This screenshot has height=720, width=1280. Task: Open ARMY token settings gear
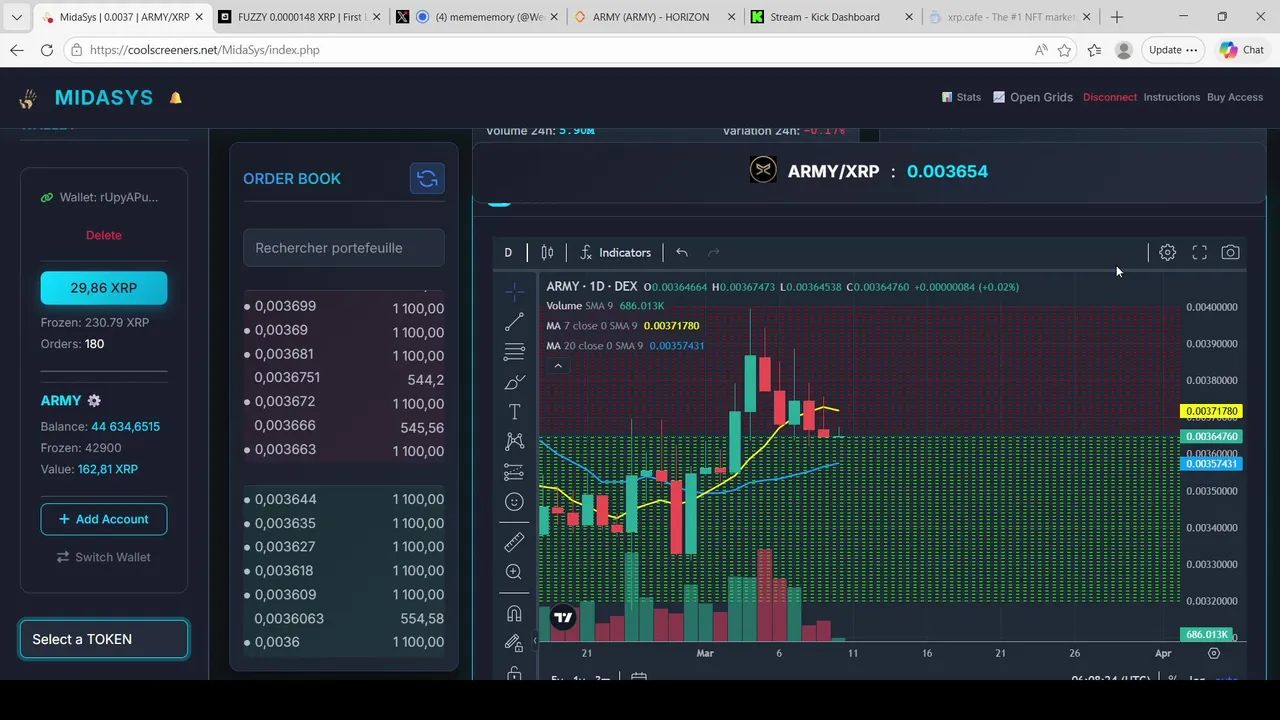94,400
